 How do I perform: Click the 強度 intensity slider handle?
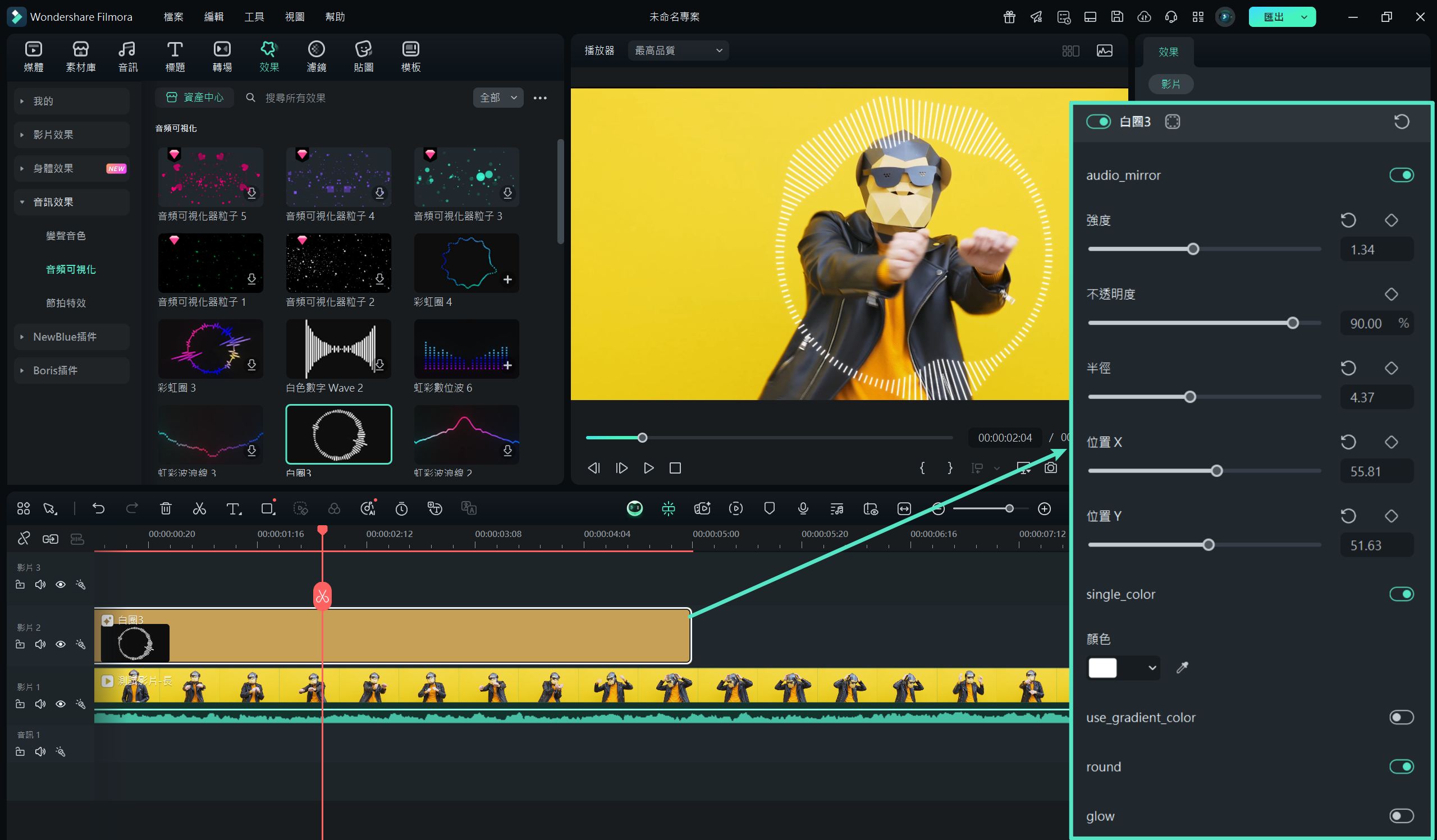(x=1193, y=249)
